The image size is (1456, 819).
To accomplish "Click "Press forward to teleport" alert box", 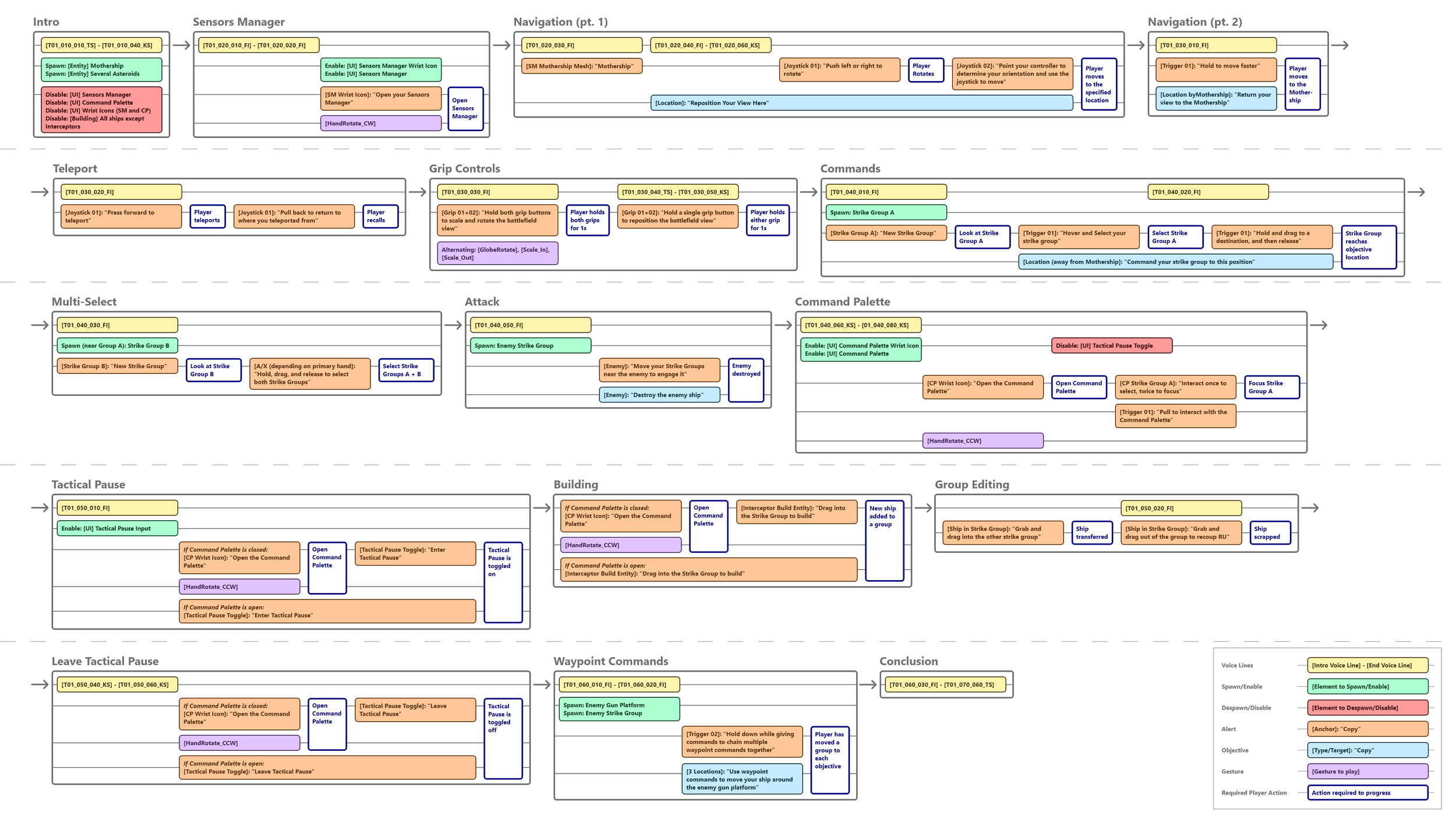I will click(x=121, y=217).
